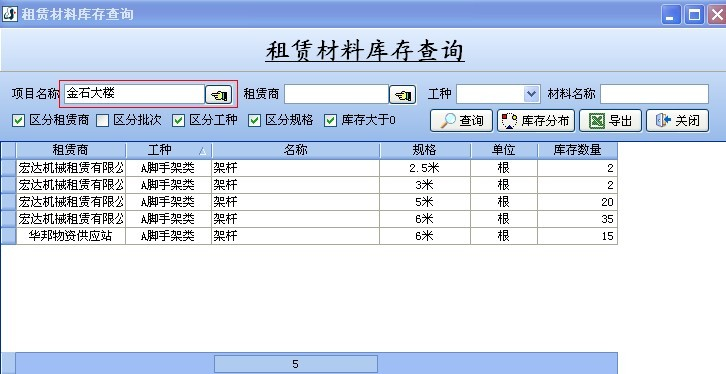Image resolution: width=726 pixels, height=374 pixels.
Task: Sort by the 规格 column header
Action: pos(425,150)
